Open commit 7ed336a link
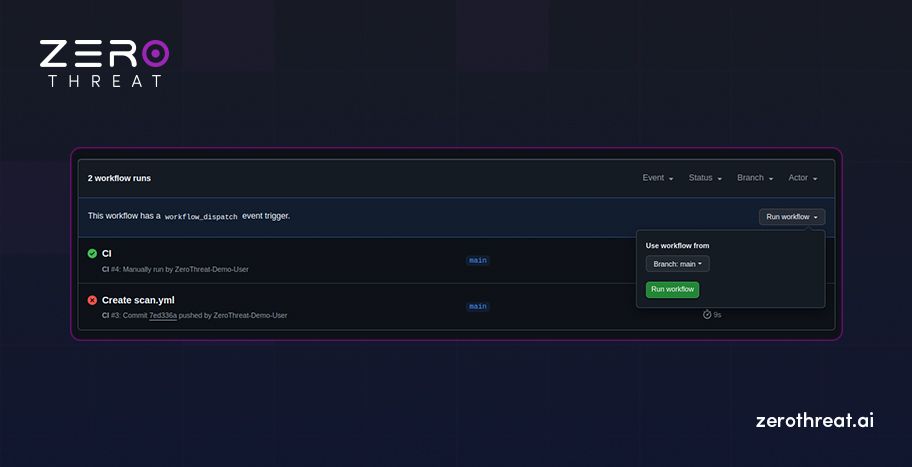Viewport: 912px width, 467px height. (x=163, y=315)
